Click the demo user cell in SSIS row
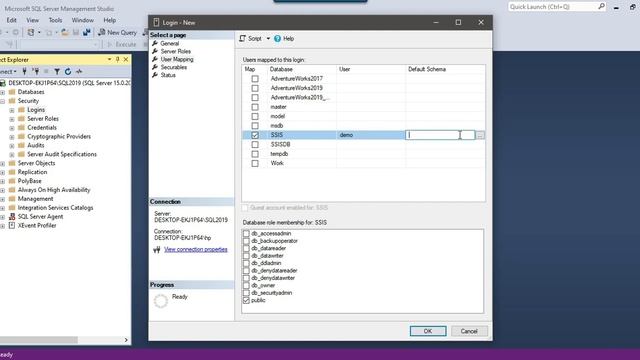This screenshot has height=360, width=640. pos(371,135)
